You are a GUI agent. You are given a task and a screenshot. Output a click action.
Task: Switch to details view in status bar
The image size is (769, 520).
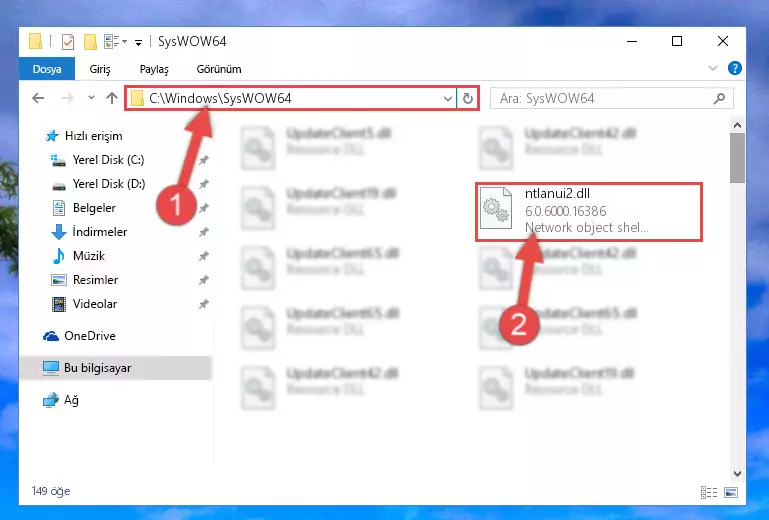point(709,492)
